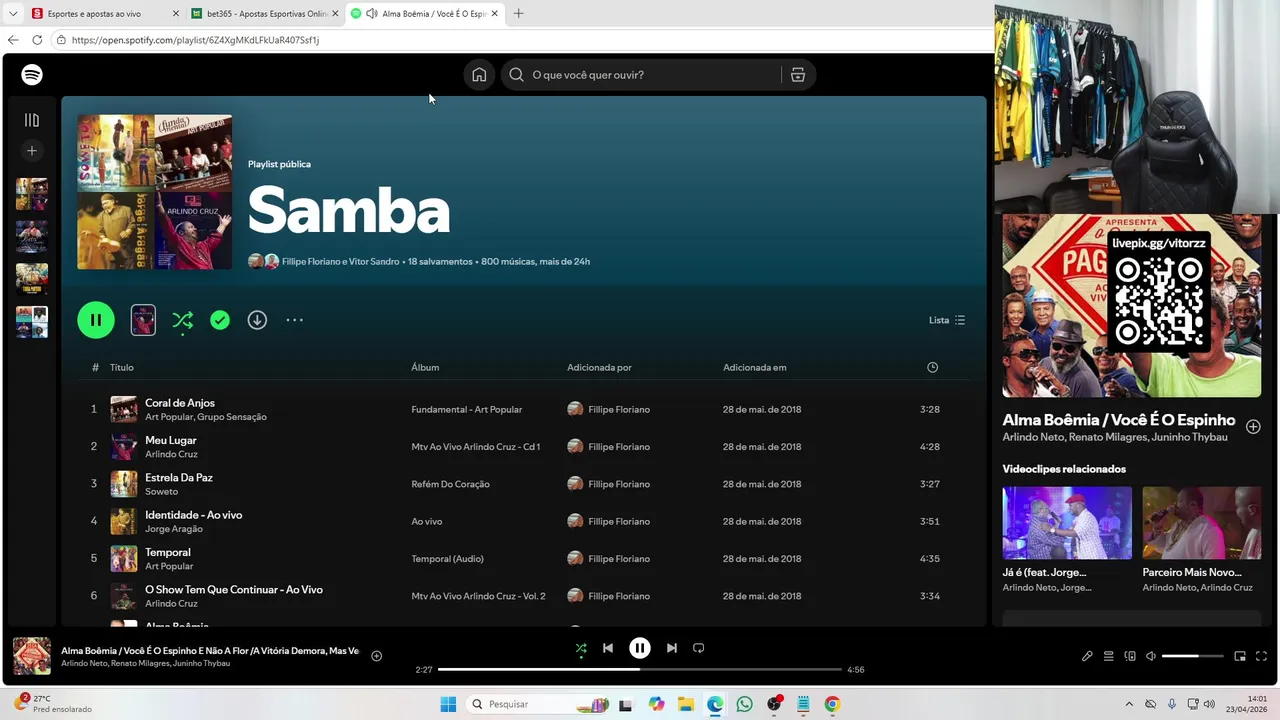Switch to the 'Esportes e apostas ao vivo' browser tab
Viewport: 1280px width, 720px height.
coord(104,14)
